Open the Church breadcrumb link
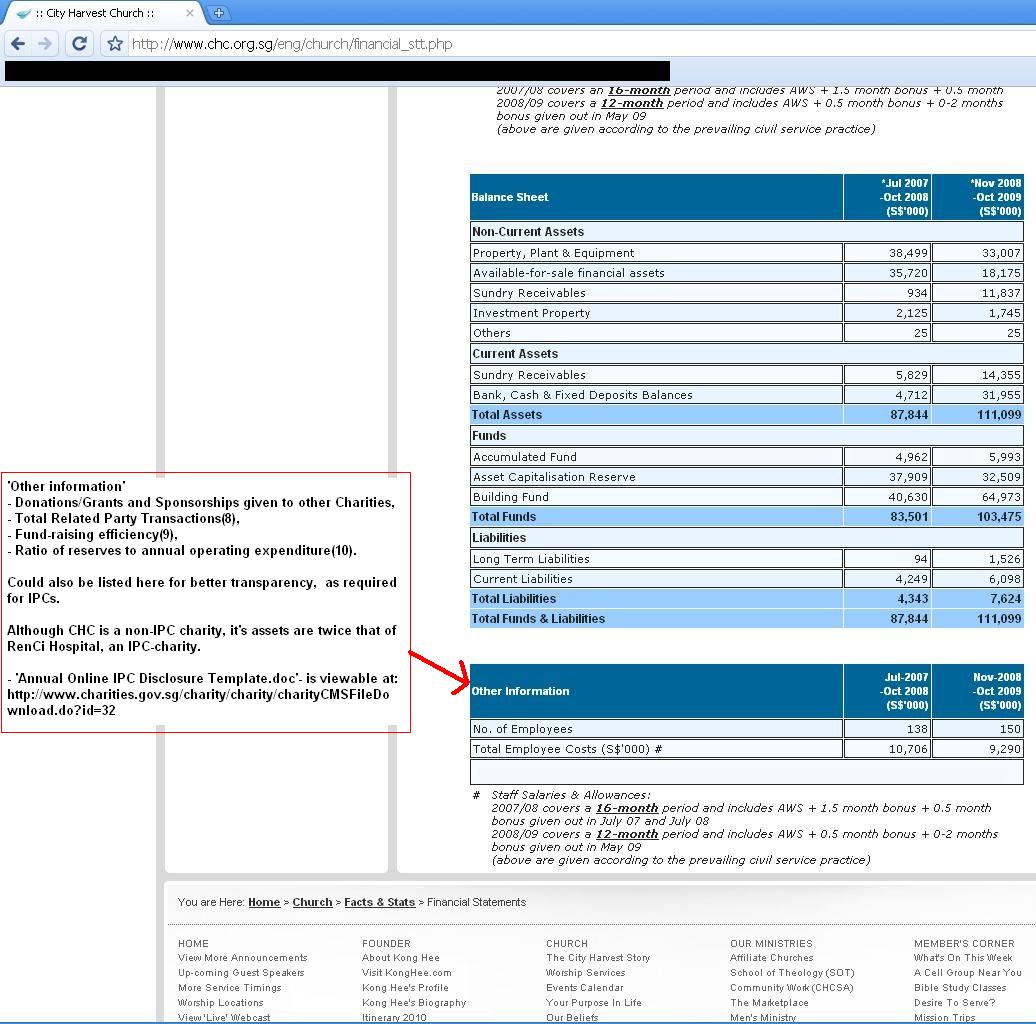Viewport: 1036px width, 1024px height. [x=313, y=902]
